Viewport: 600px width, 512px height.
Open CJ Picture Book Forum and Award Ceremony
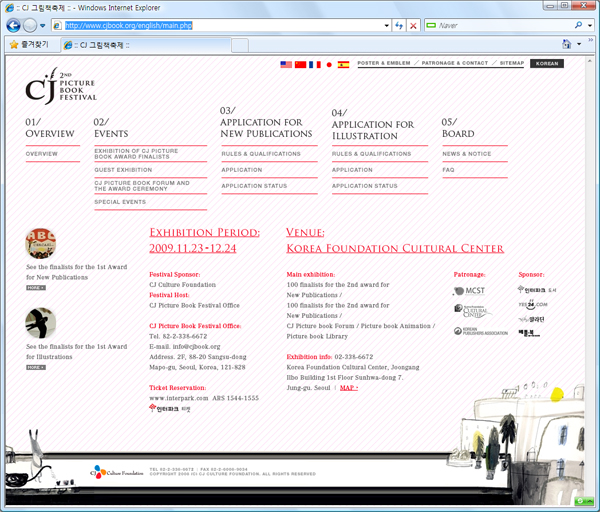tap(142, 186)
